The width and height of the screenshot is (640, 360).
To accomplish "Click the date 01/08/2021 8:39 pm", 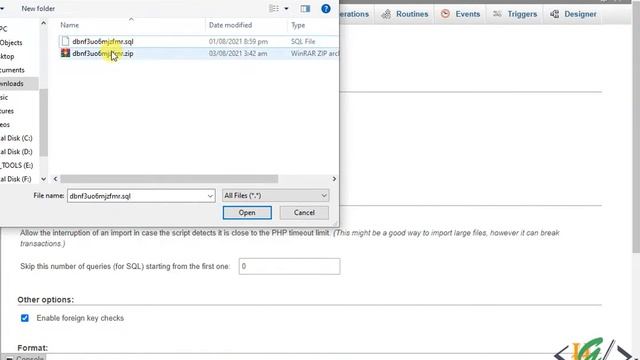I will tap(238, 41).
